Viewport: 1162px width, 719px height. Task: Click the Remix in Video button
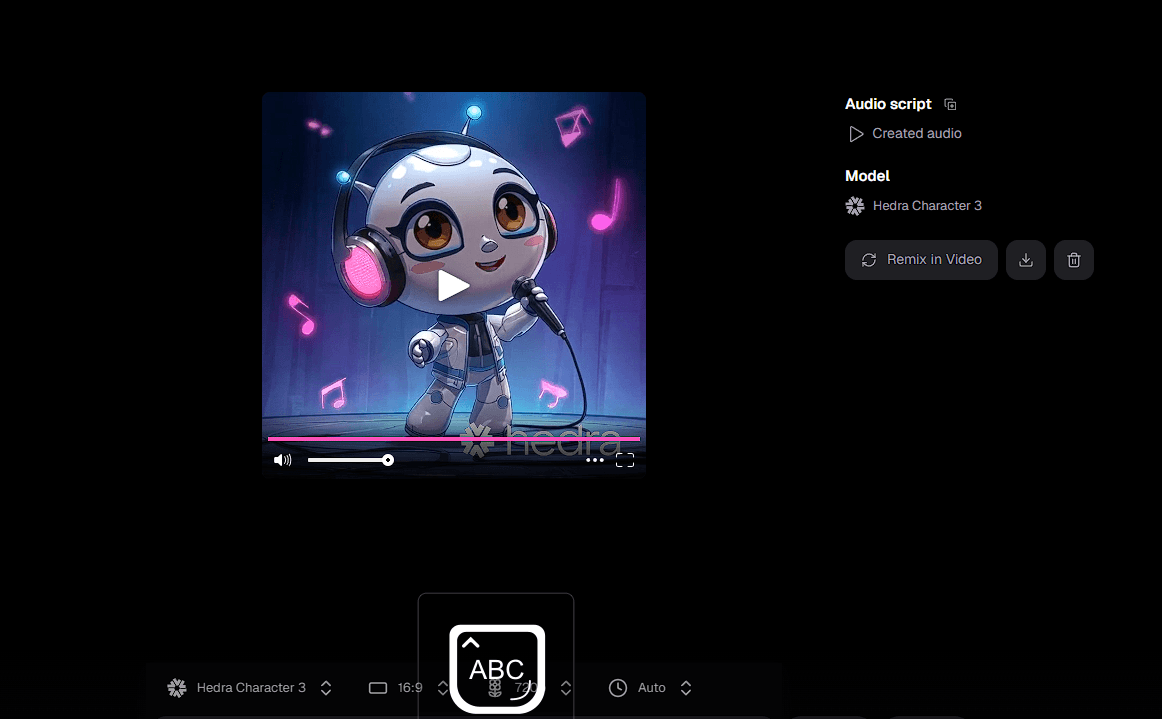click(921, 260)
